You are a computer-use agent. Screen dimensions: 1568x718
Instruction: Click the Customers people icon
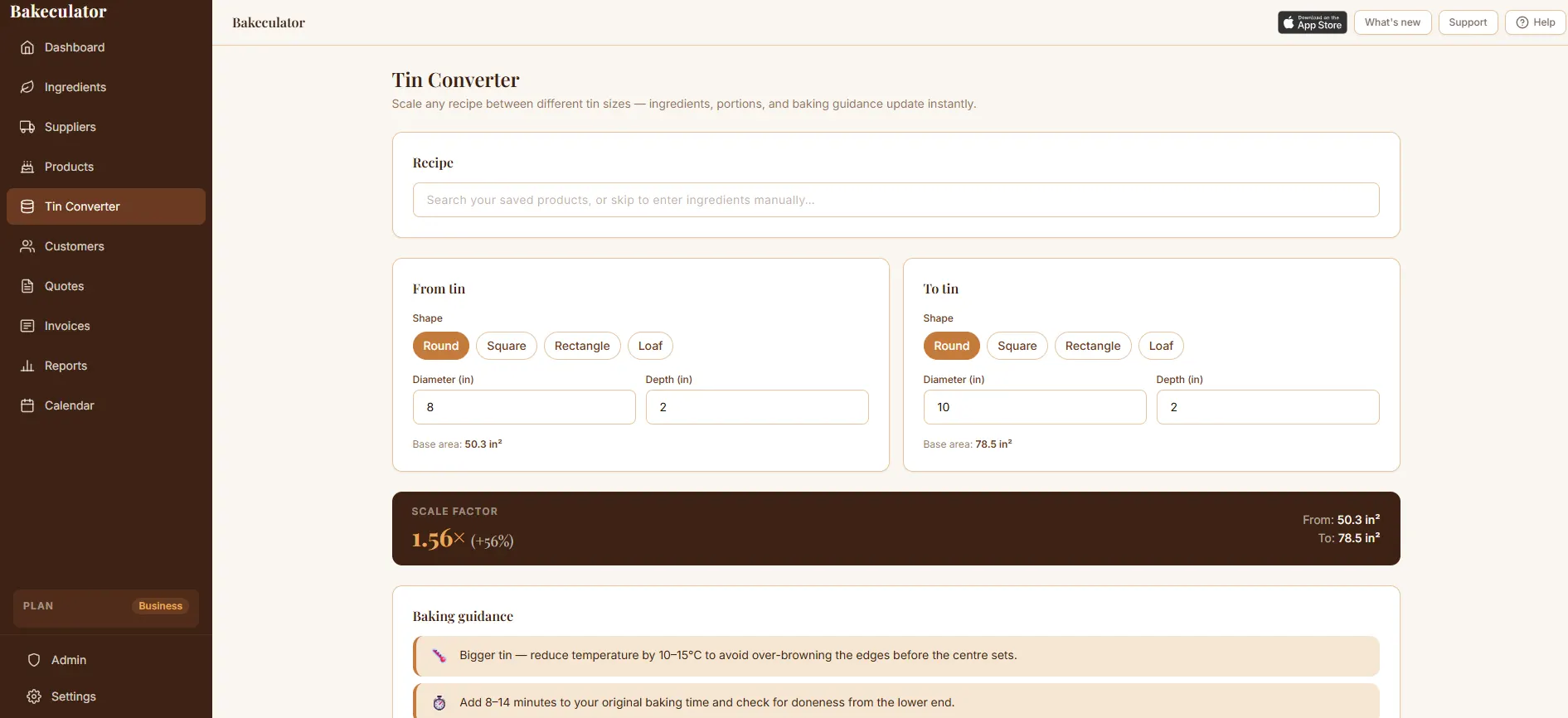27,246
